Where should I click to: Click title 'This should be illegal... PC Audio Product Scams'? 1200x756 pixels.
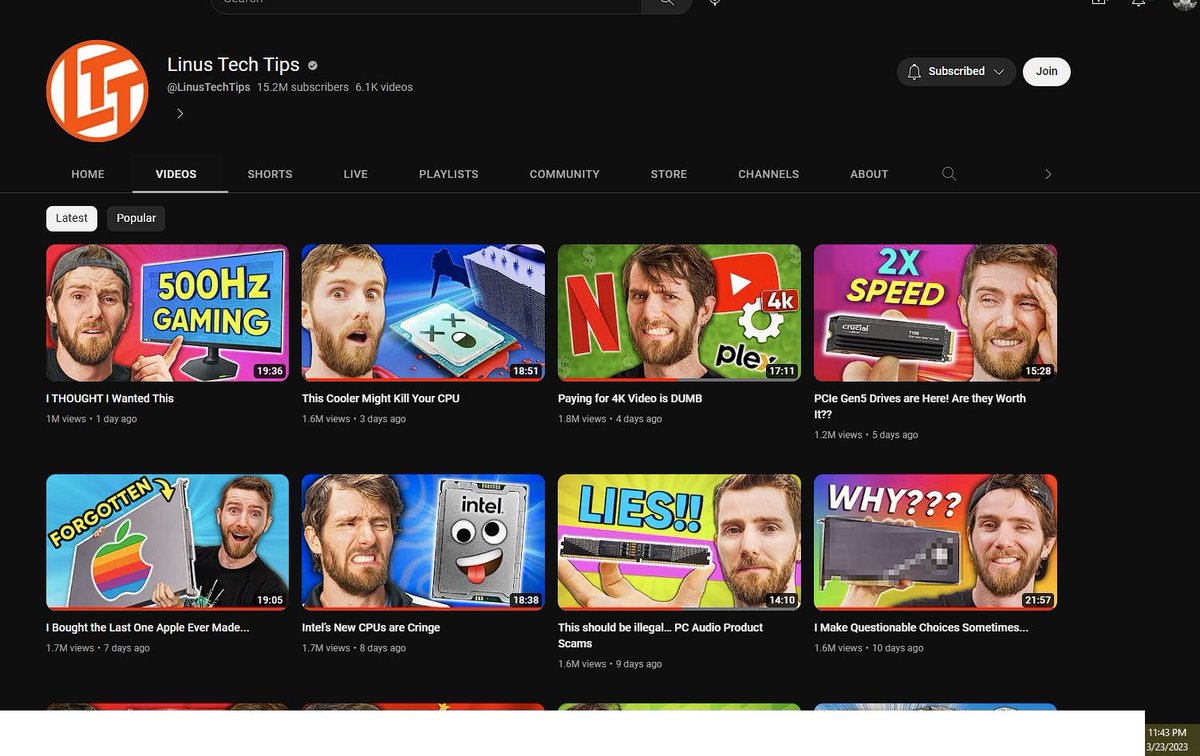tap(660, 635)
